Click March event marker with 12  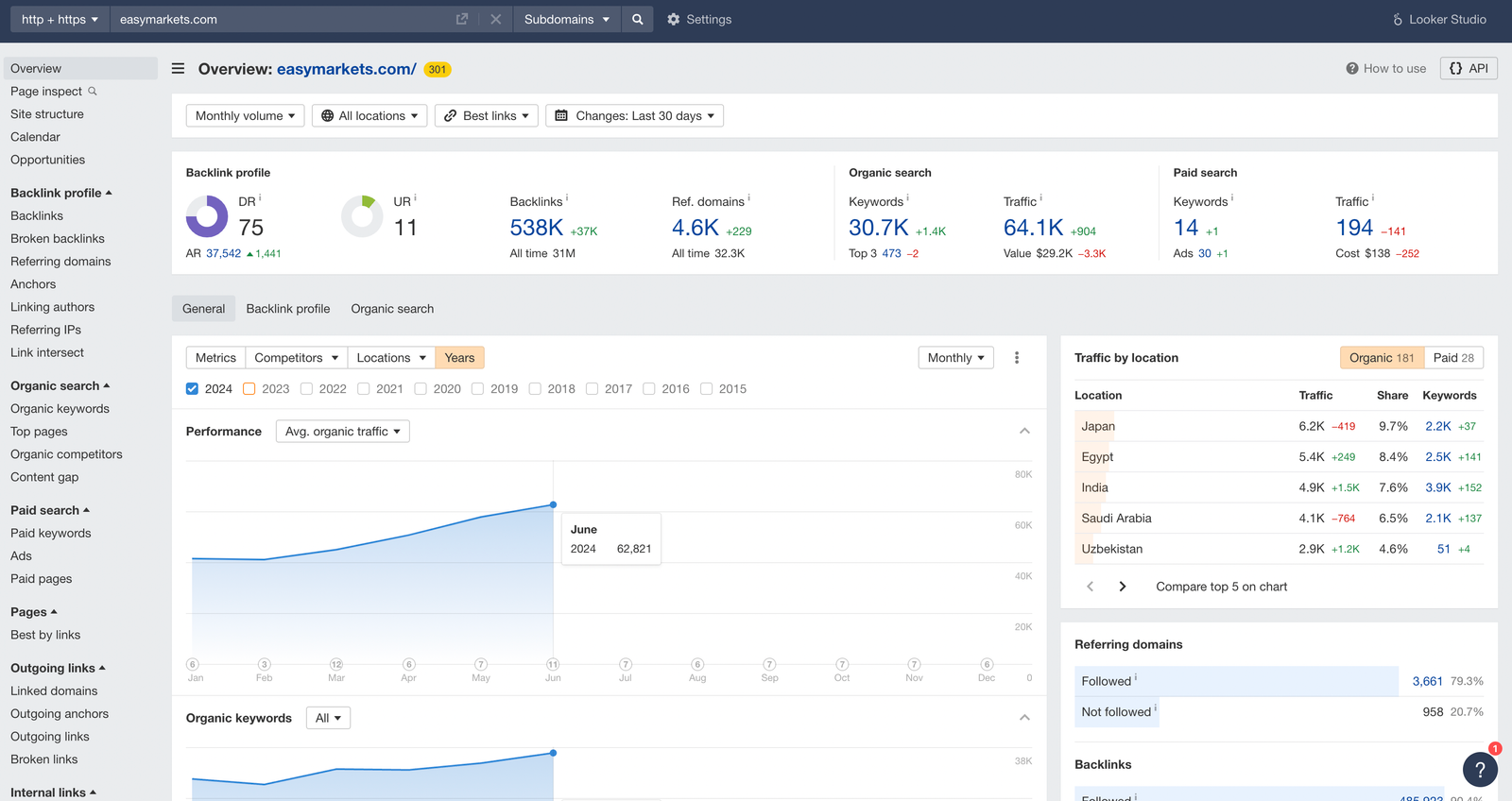pos(336,664)
